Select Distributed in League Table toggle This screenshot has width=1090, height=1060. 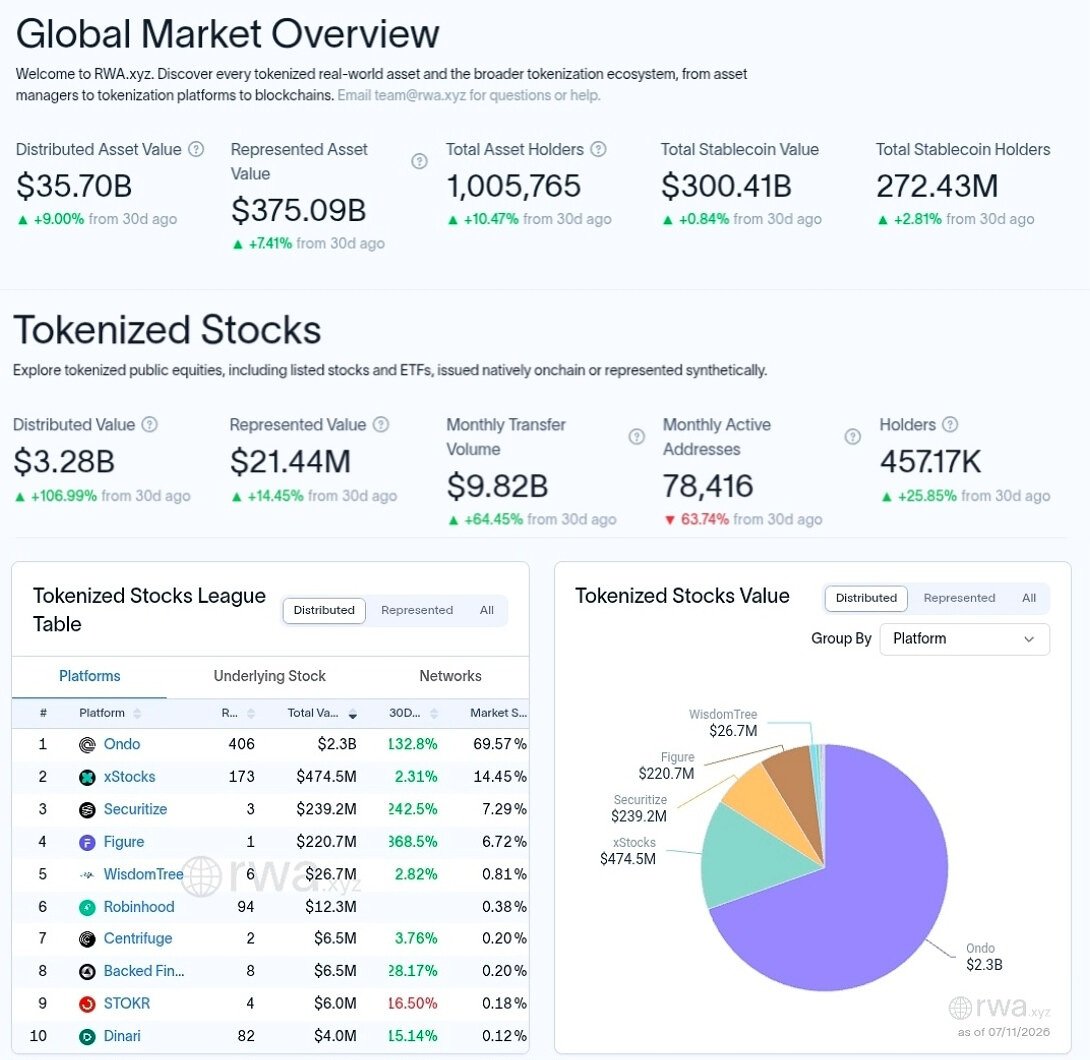tap(324, 610)
